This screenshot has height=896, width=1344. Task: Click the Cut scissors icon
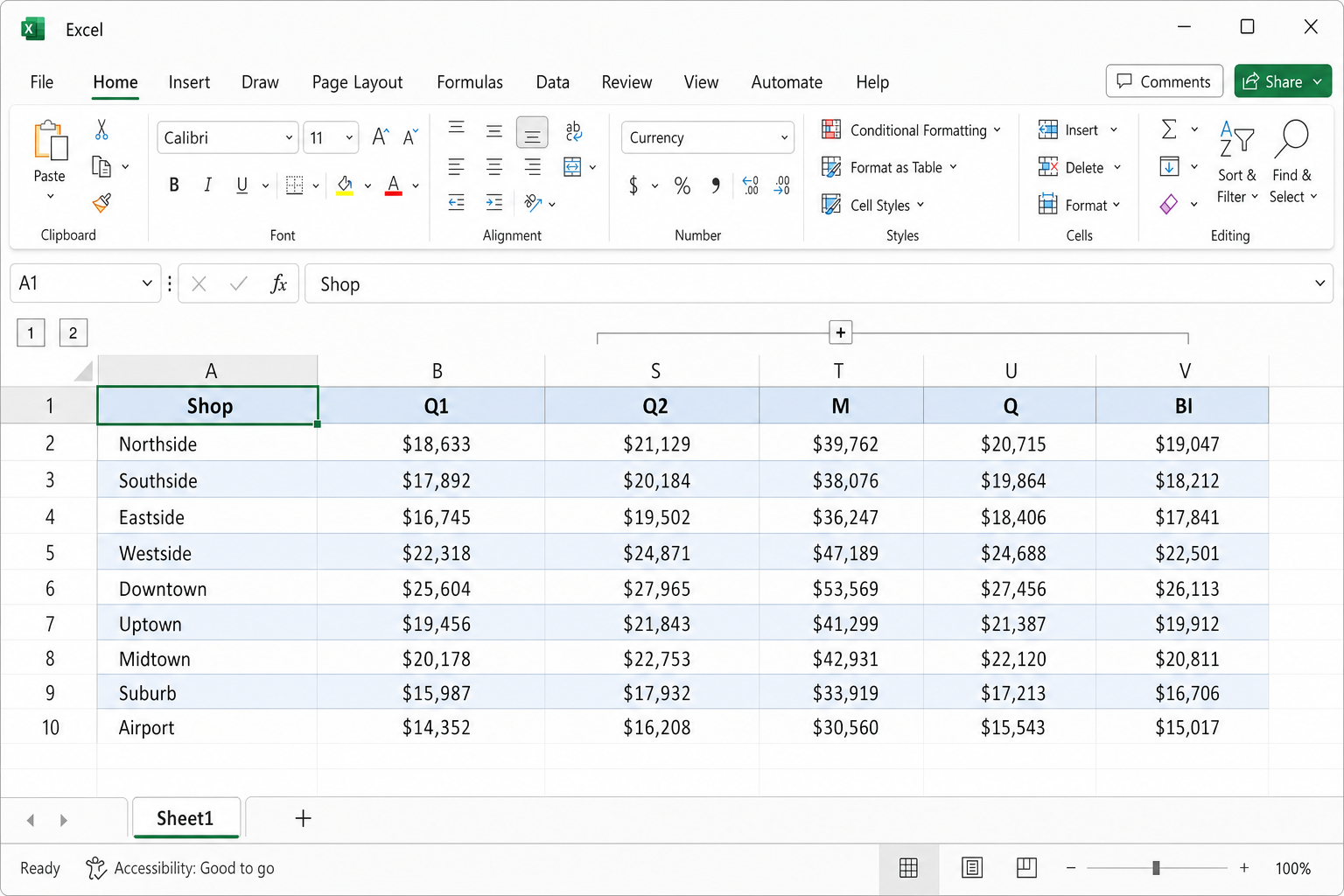(x=101, y=130)
